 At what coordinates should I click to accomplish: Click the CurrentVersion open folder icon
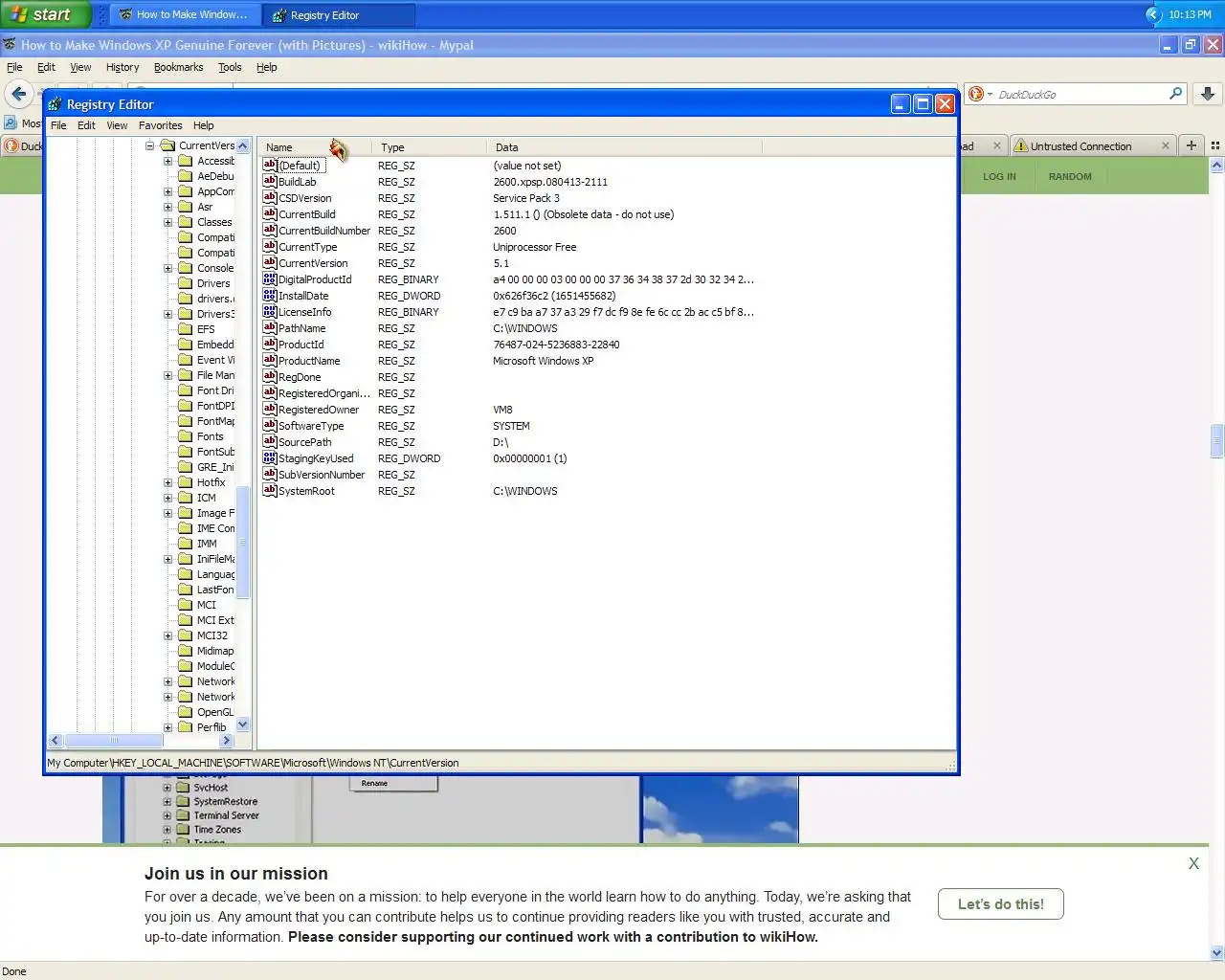tap(167, 145)
